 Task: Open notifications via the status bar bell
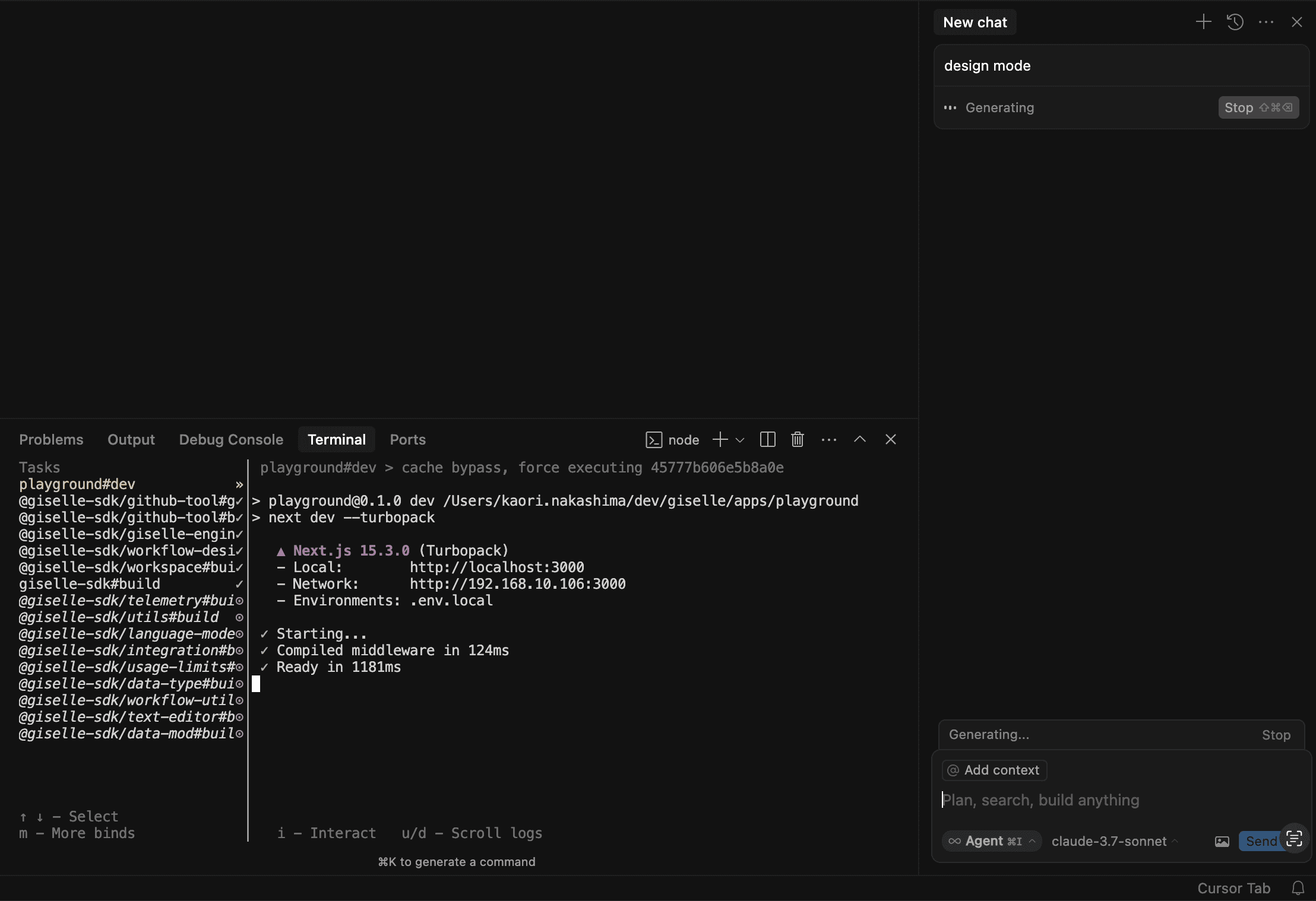1298,887
